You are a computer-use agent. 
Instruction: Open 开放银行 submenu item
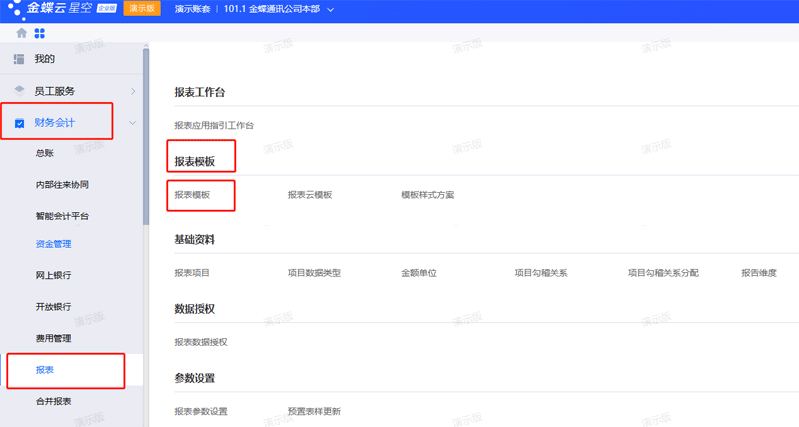point(54,307)
